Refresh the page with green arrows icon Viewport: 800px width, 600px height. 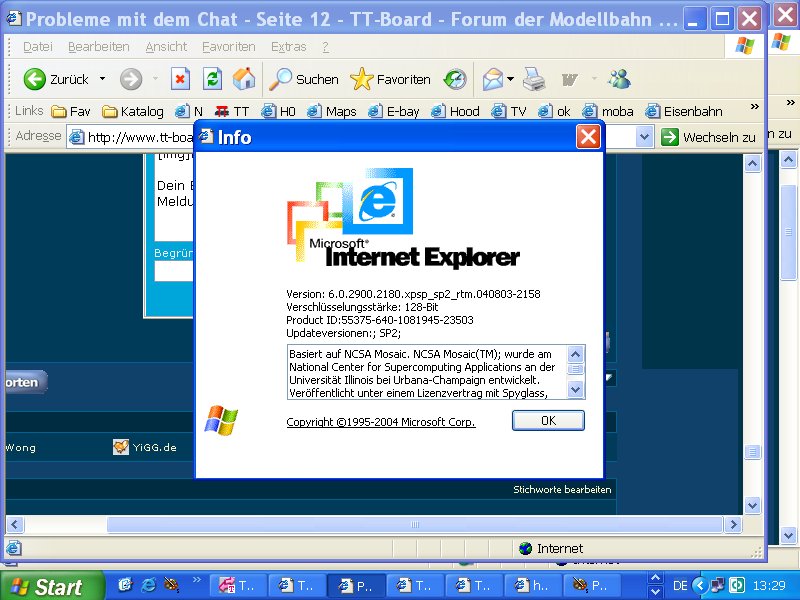coord(212,79)
